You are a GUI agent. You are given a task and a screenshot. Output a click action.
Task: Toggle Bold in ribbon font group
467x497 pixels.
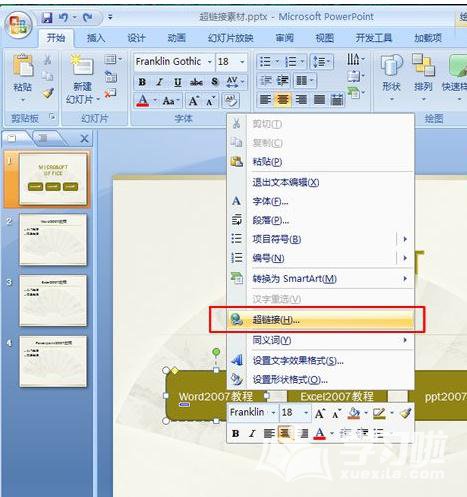point(142,82)
